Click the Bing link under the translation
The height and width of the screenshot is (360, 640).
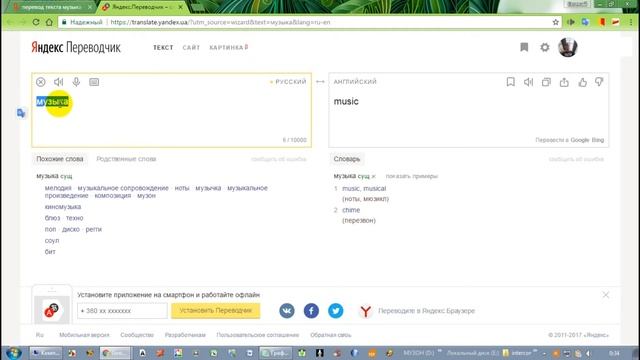[x=598, y=140]
